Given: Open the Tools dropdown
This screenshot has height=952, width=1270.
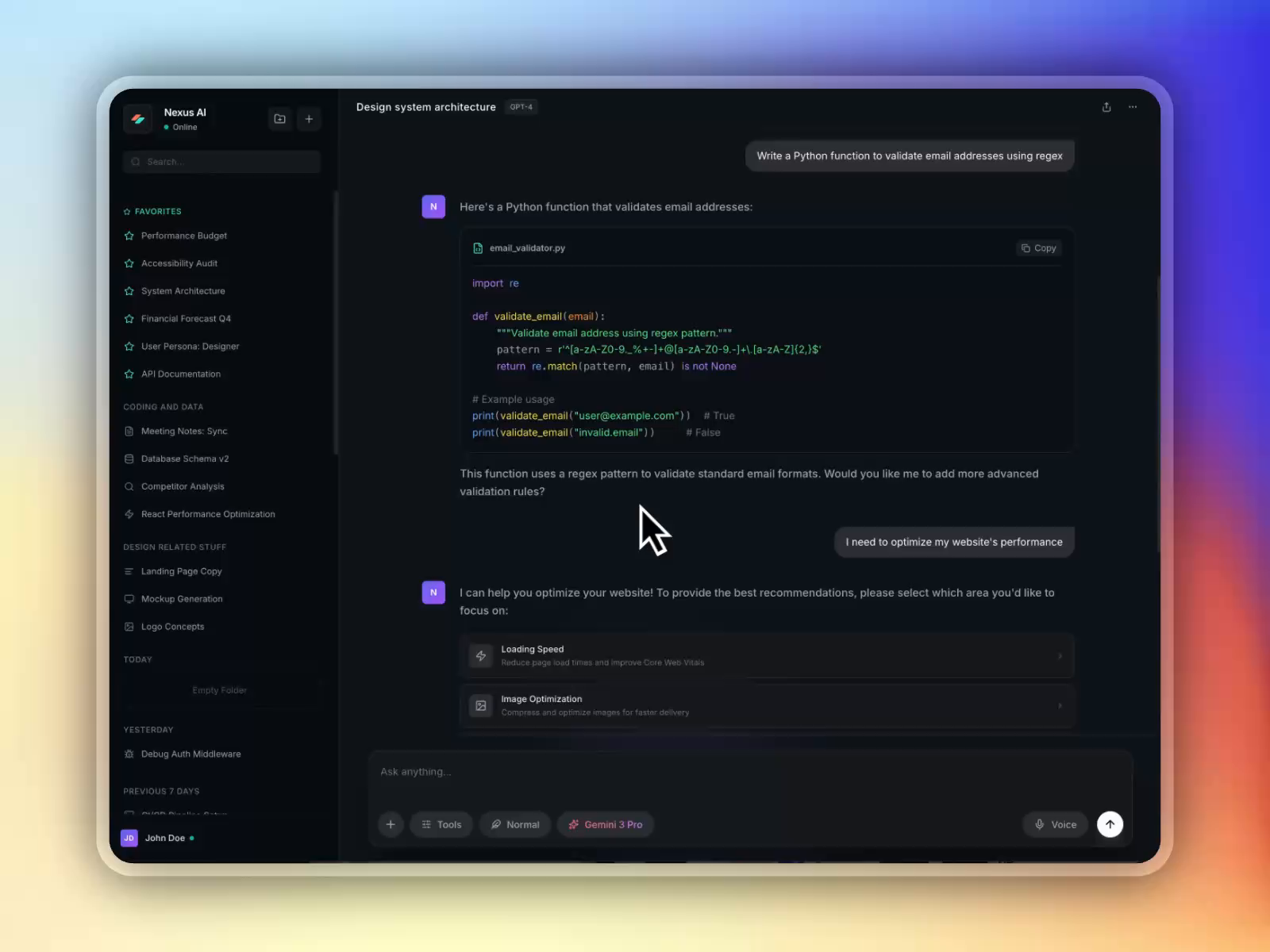Looking at the screenshot, I should point(441,824).
